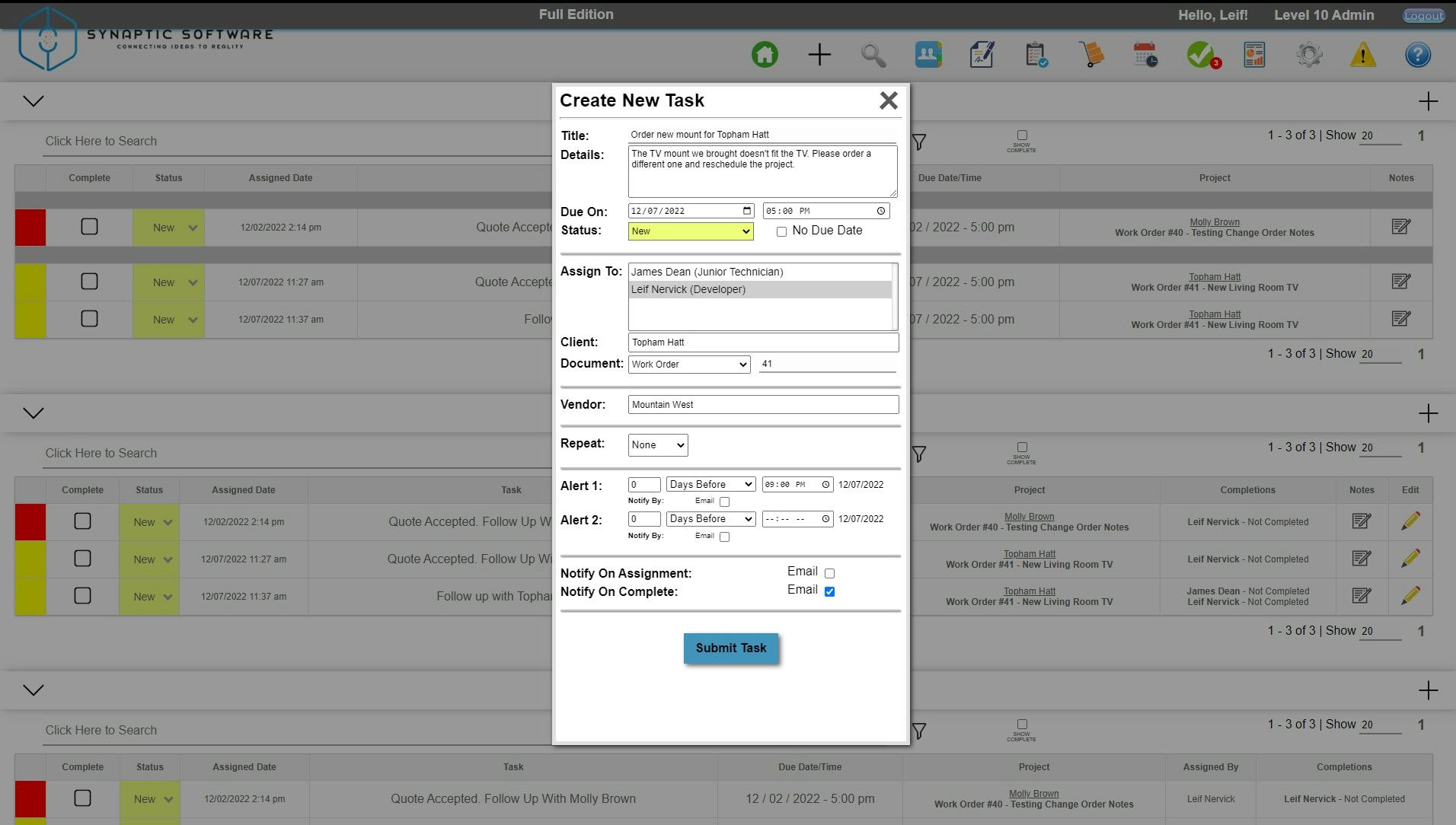Enable the No Due Date checkbox
1456x825 pixels.
[781, 231]
